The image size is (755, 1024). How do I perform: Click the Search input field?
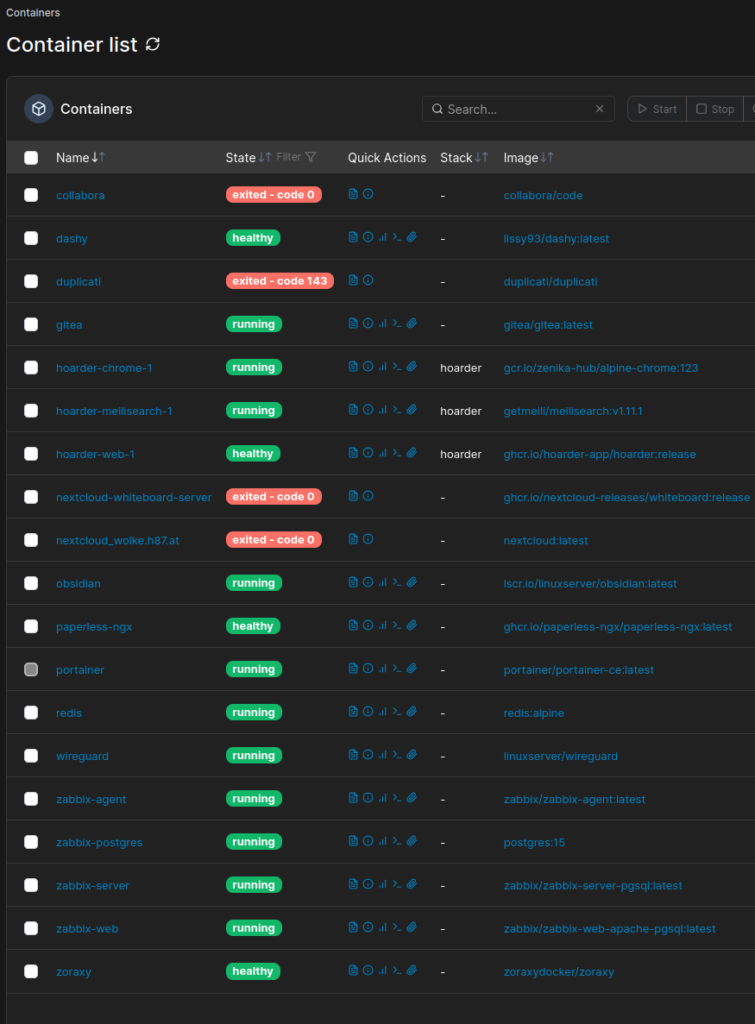519,109
